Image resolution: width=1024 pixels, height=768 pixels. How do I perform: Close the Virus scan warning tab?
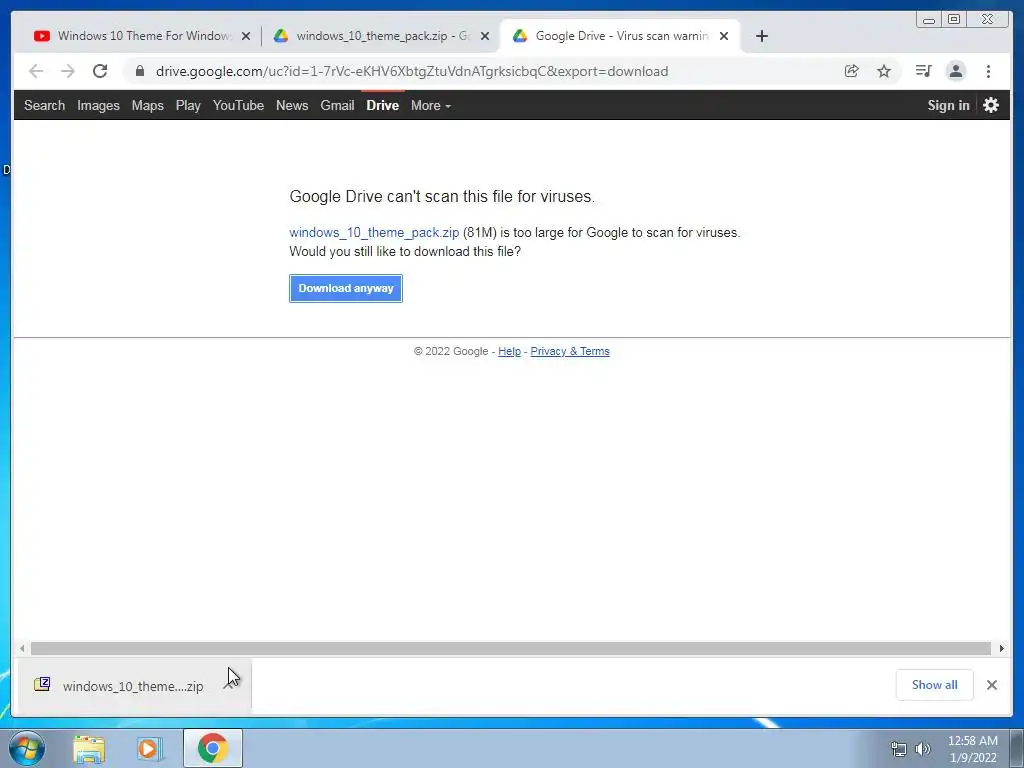(x=724, y=36)
